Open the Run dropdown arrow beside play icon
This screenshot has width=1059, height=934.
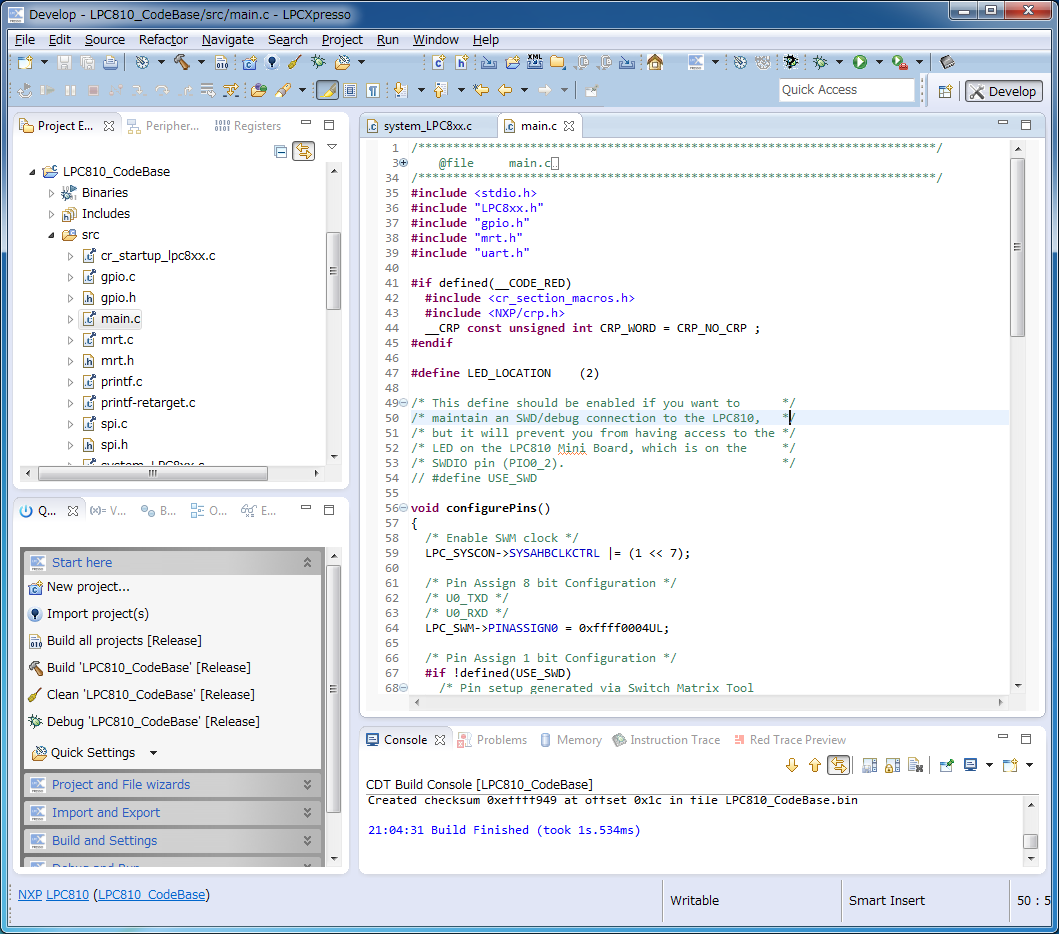879,62
